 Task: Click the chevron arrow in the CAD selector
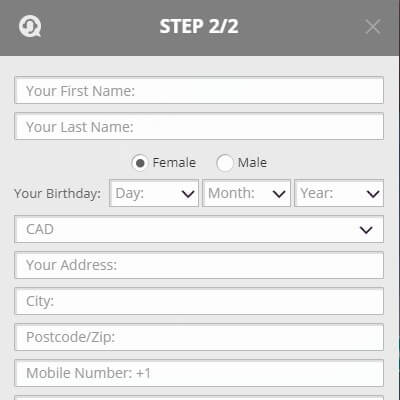coord(366,230)
